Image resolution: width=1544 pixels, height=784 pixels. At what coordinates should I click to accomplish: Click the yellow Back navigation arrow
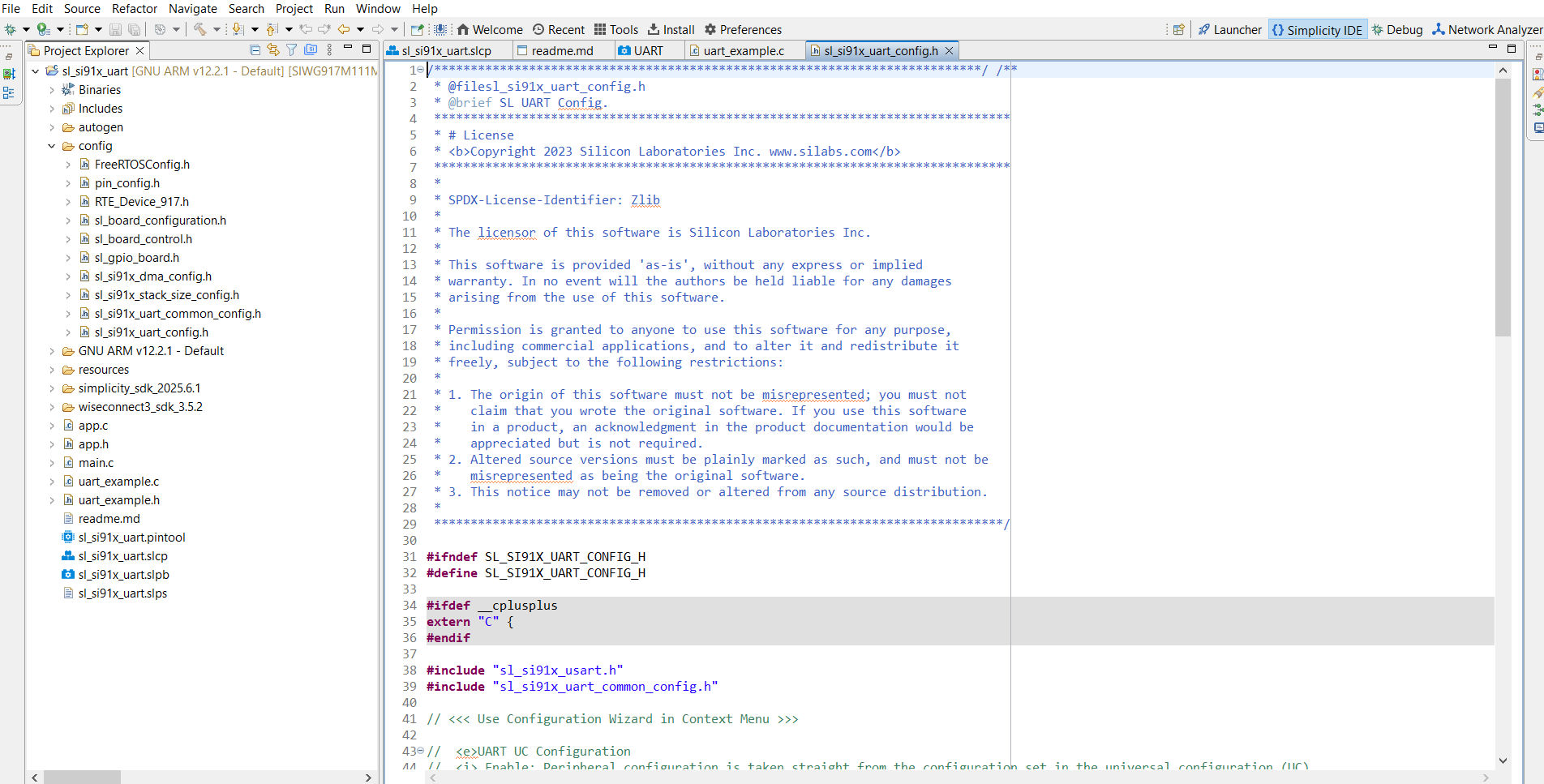click(x=344, y=29)
